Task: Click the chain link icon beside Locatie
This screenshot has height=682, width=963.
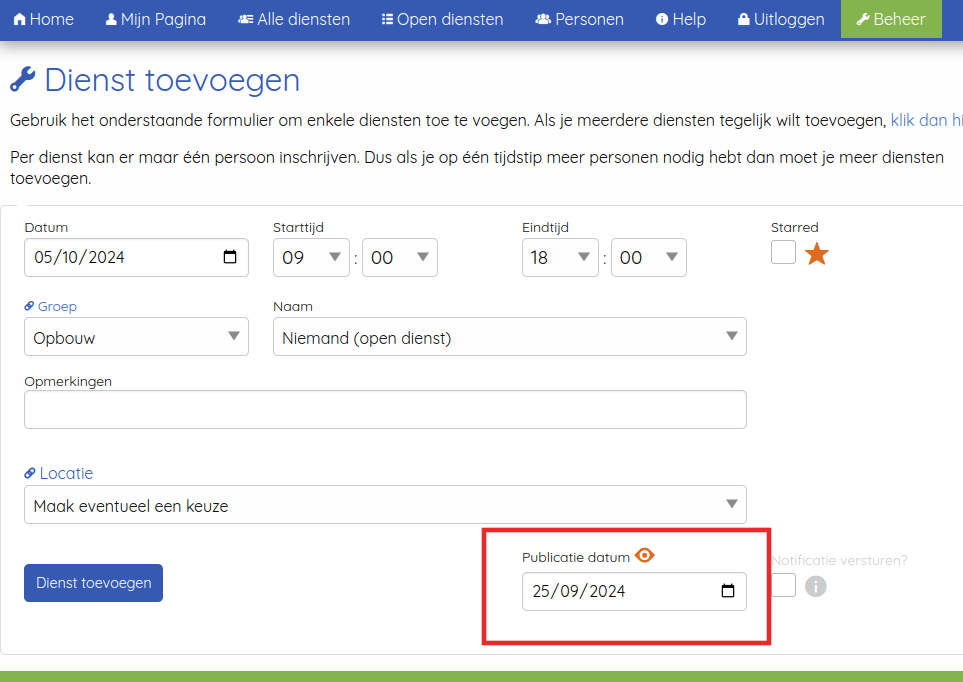Action: click(x=30, y=474)
